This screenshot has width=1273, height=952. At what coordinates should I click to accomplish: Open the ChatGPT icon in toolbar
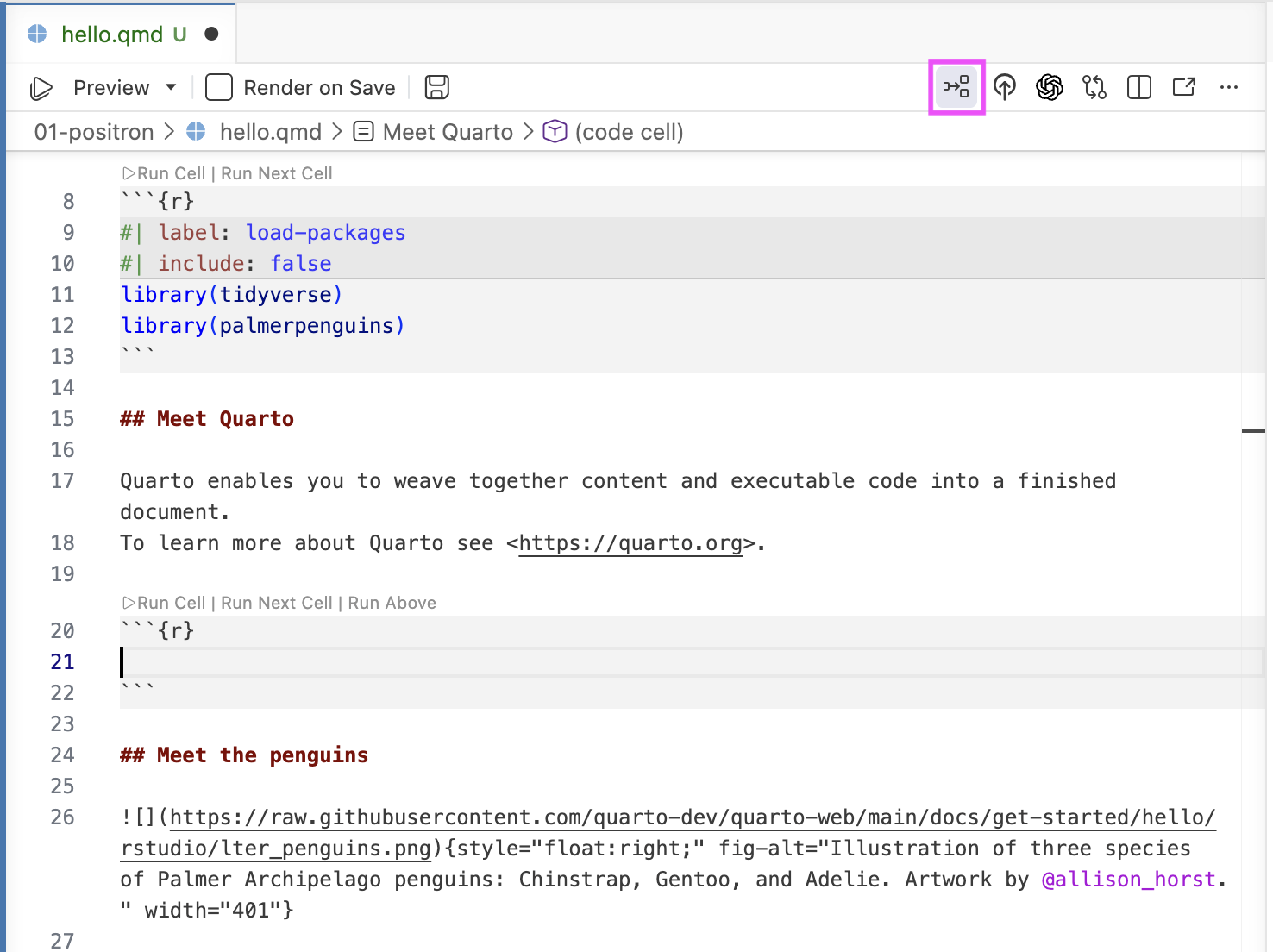[1050, 87]
